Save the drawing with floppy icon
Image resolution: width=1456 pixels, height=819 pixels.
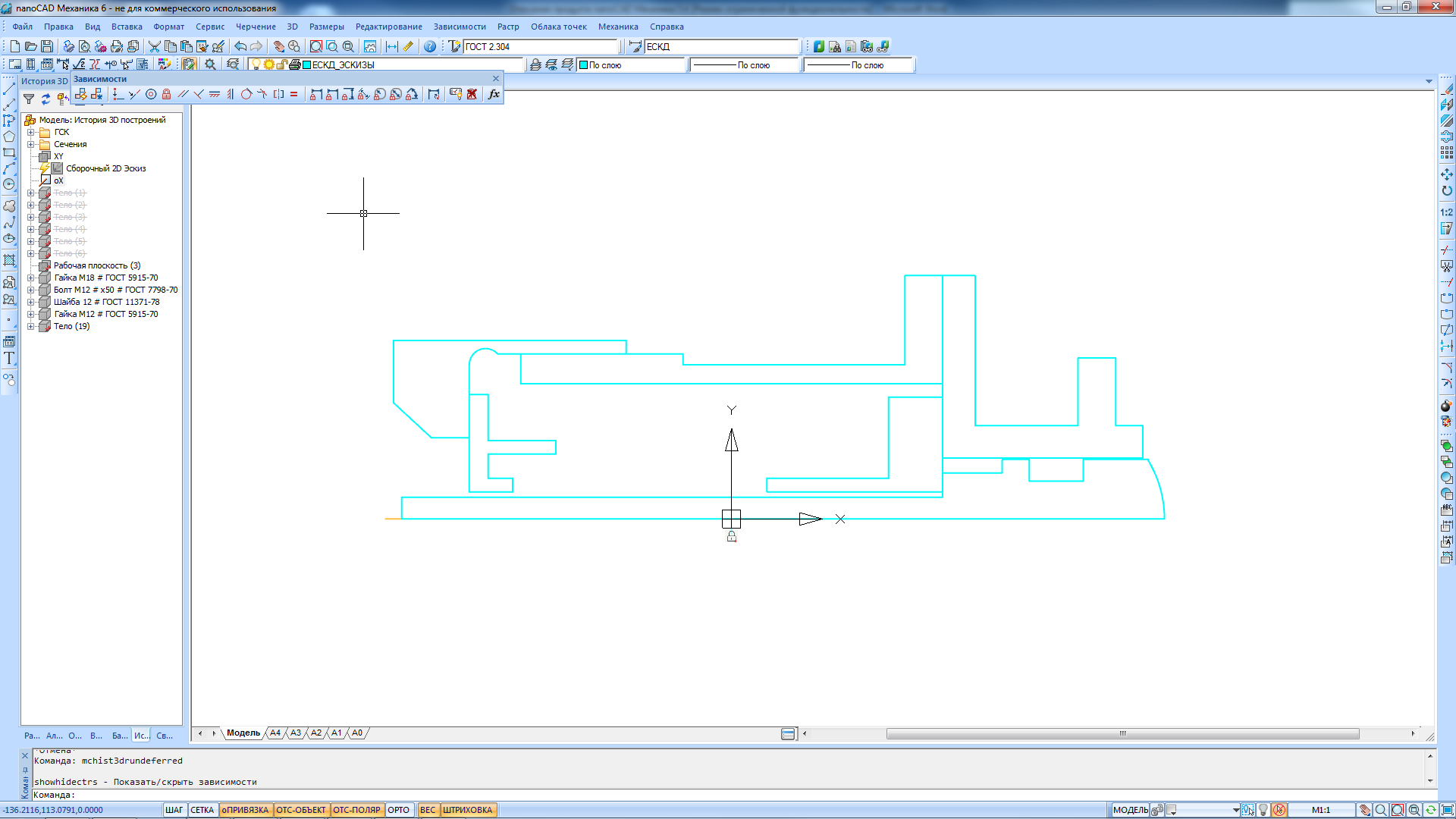click(46, 46)
